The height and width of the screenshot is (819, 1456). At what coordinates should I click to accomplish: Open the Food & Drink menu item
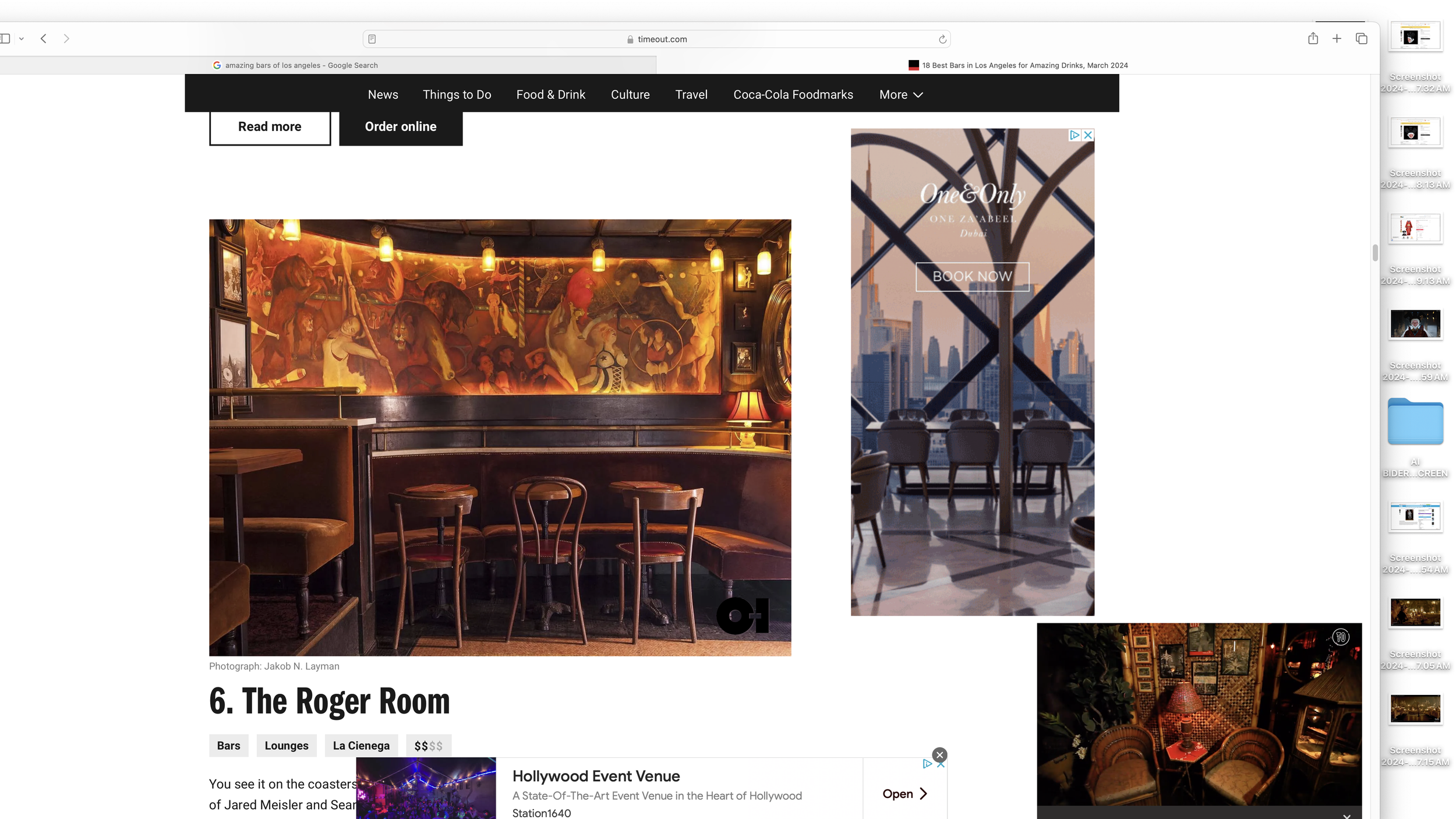[550, 94]
